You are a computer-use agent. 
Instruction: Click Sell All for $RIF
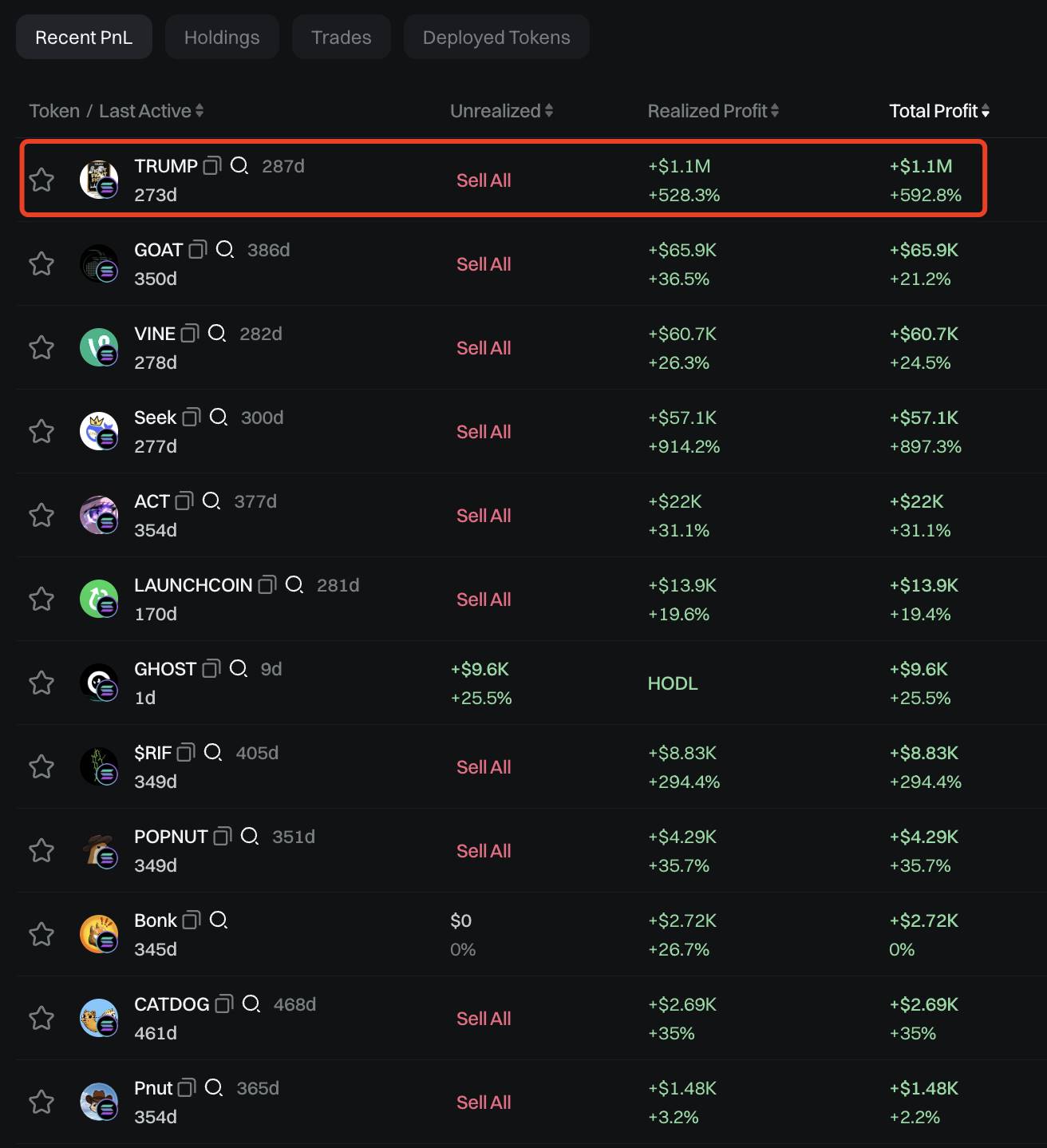point(484,767)
